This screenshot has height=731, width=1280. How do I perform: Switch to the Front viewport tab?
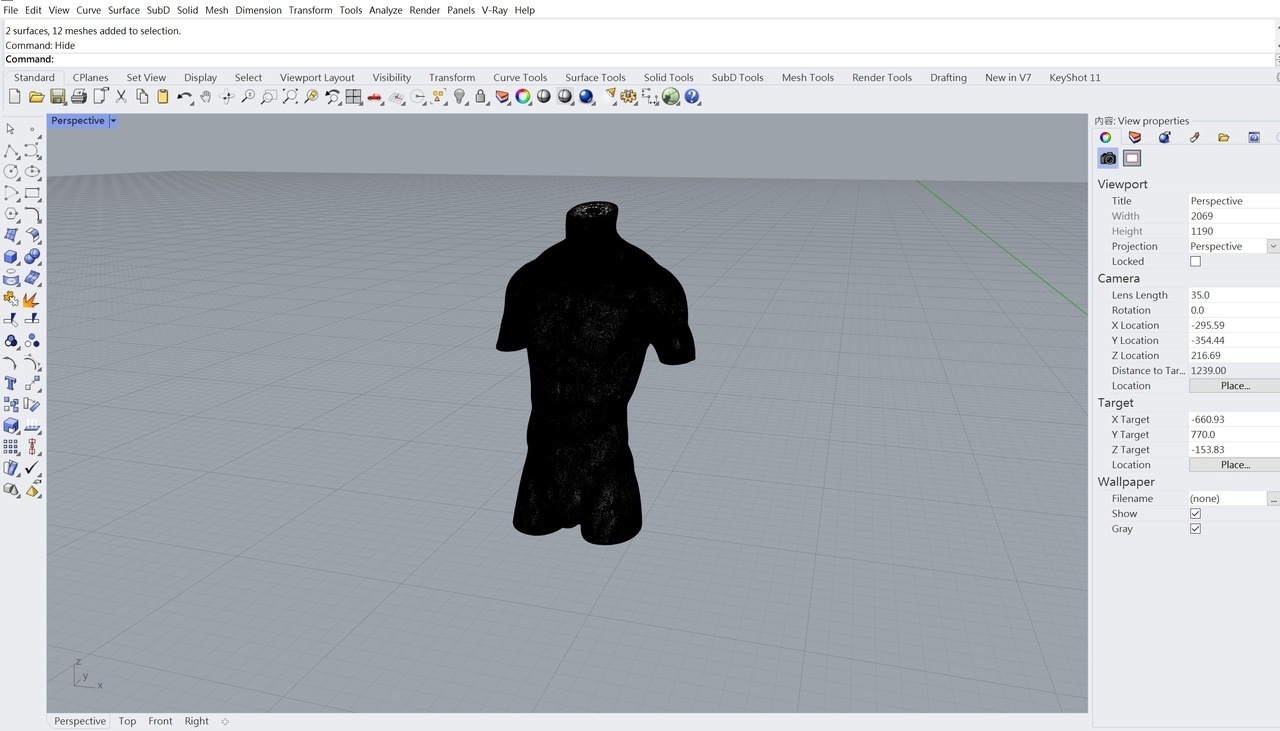160,721
